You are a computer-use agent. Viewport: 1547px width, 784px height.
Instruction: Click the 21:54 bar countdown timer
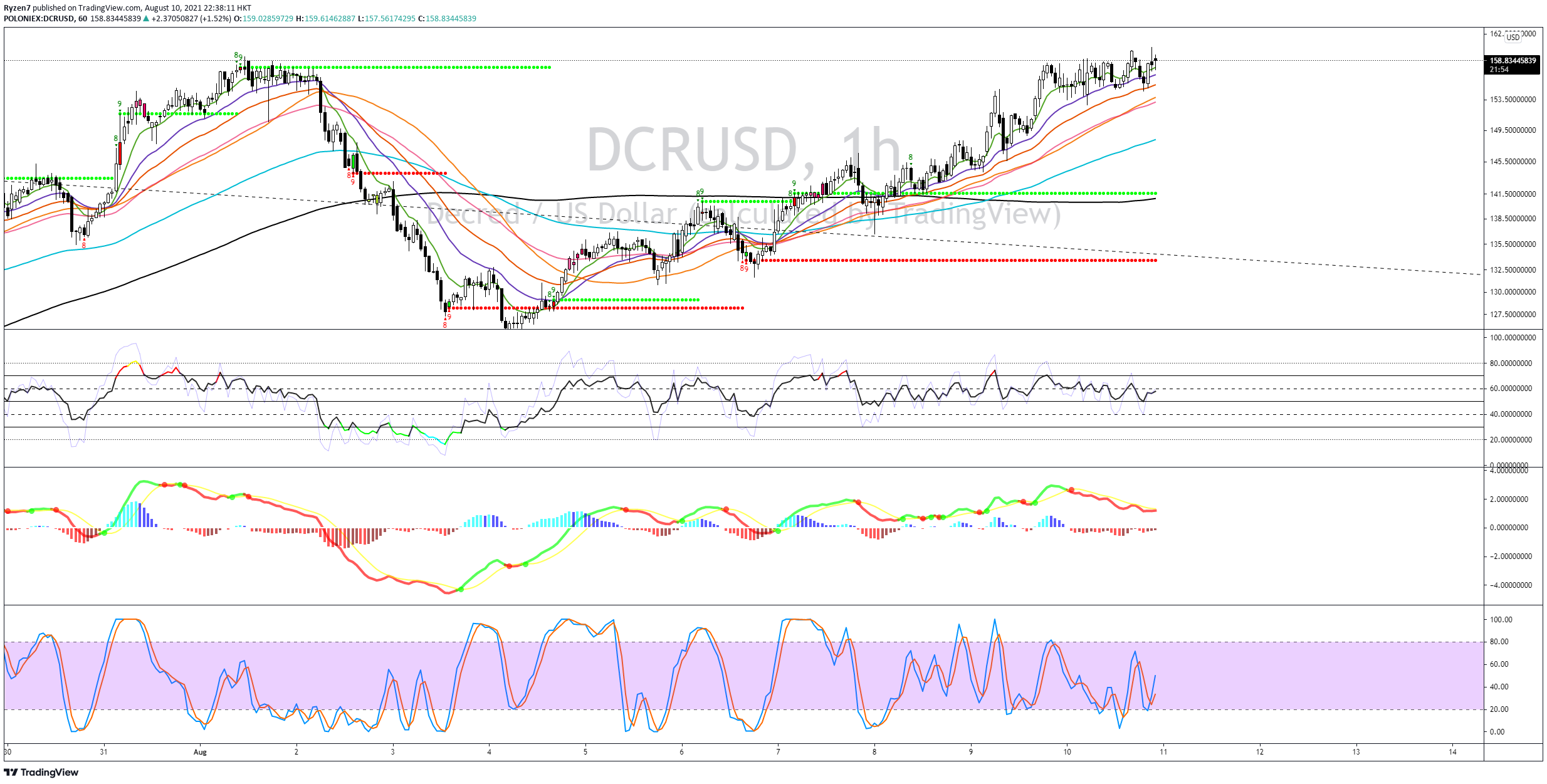click(1499, 70)
